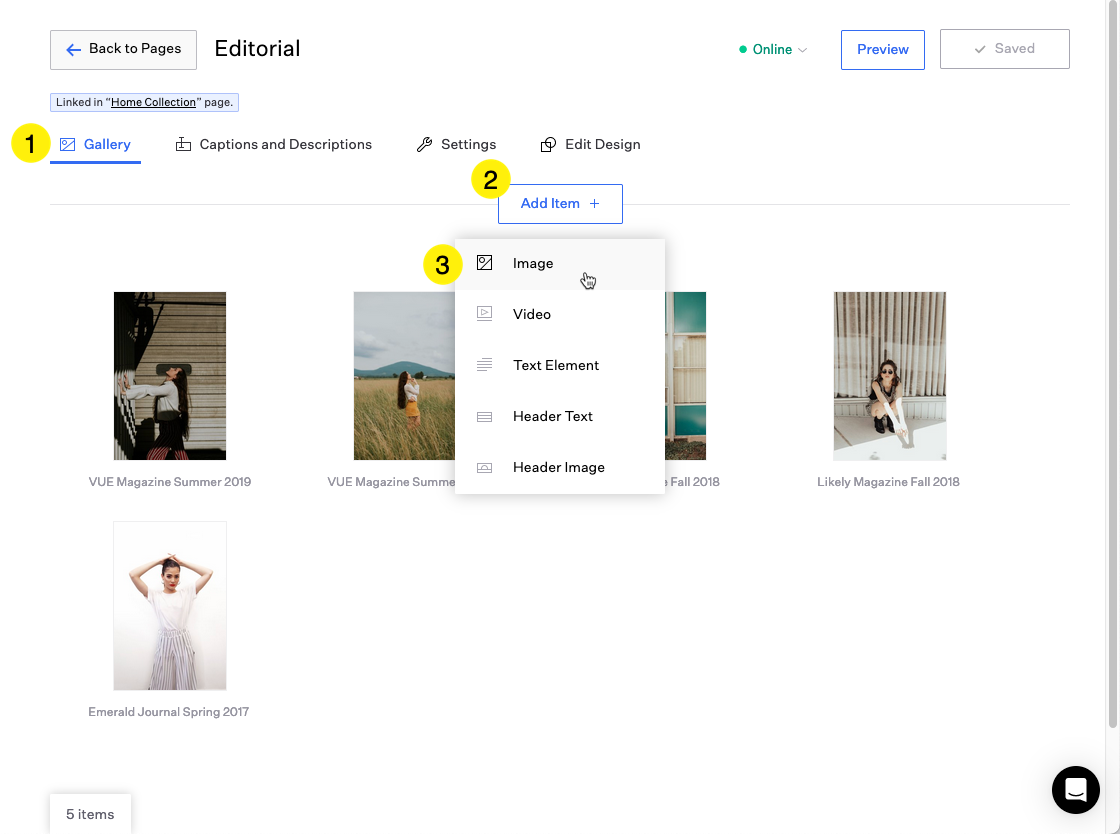Choose Video from the Add Item menu
This screenshot has height=834, width=1120.
(x=560, y=314)
